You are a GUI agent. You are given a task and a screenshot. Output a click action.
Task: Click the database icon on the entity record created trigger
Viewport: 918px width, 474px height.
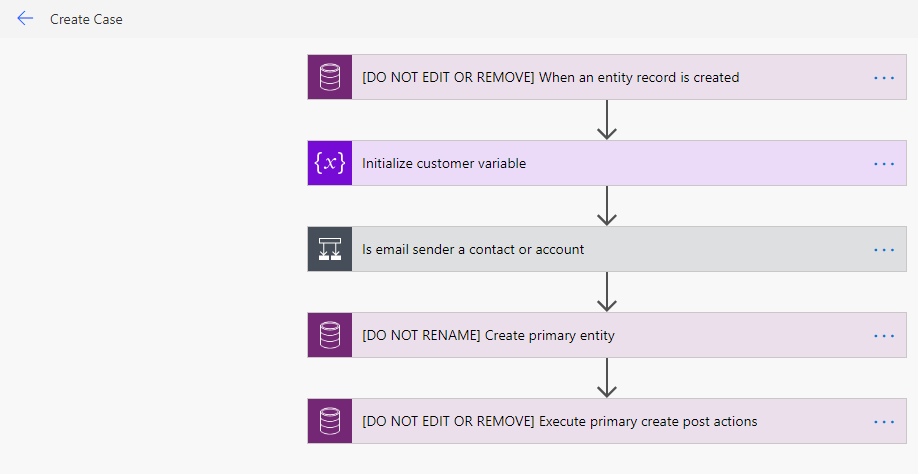329,77
